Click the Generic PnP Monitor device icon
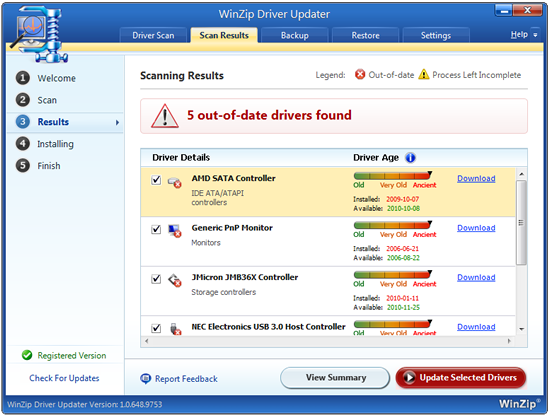Image resolution: width=550 pixels, height=418 pixels. click(x=174, y=231)
